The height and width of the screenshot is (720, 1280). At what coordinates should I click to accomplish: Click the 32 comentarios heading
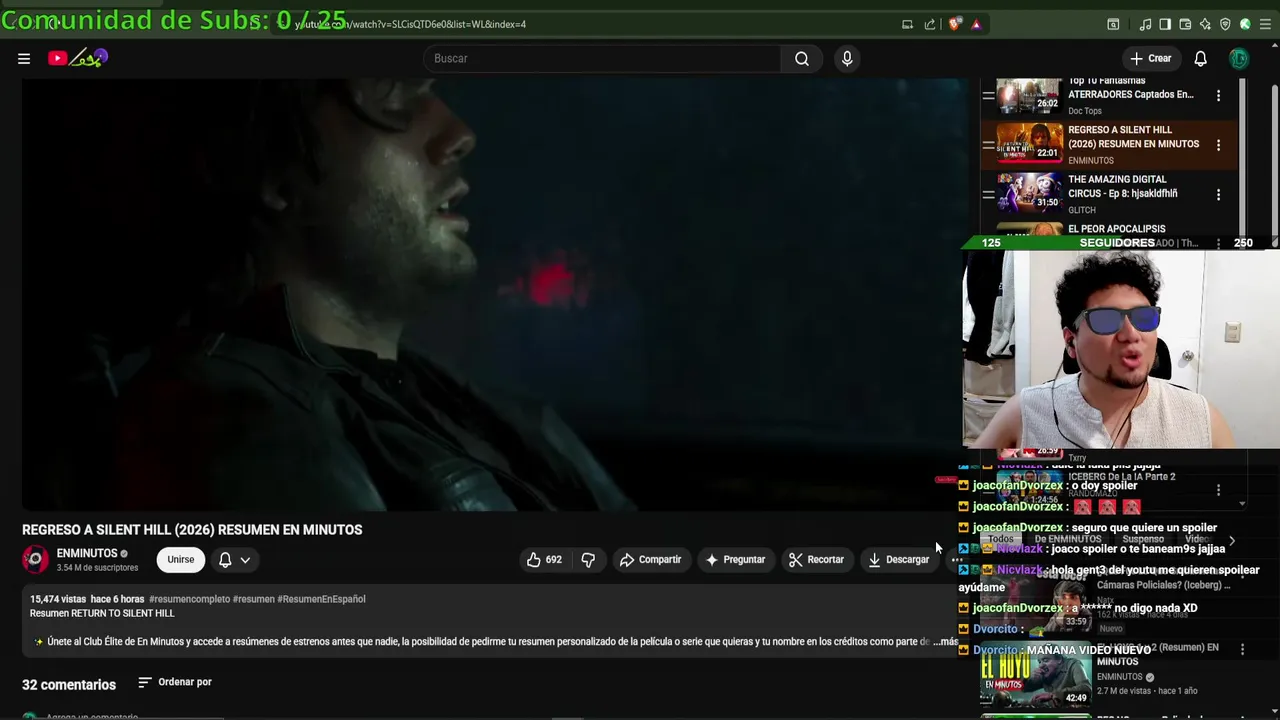tap(69, 685)
